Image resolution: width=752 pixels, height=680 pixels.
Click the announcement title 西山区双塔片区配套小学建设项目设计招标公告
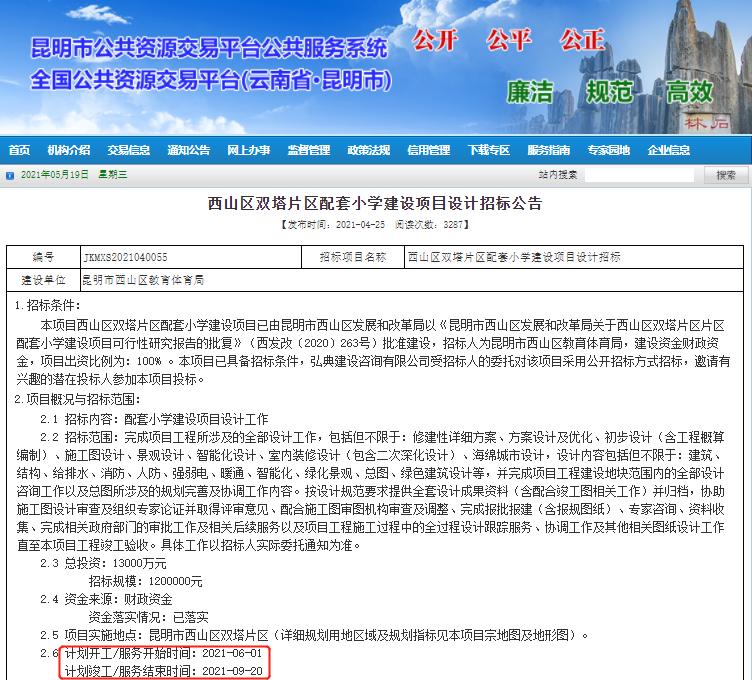coord(375,203)
